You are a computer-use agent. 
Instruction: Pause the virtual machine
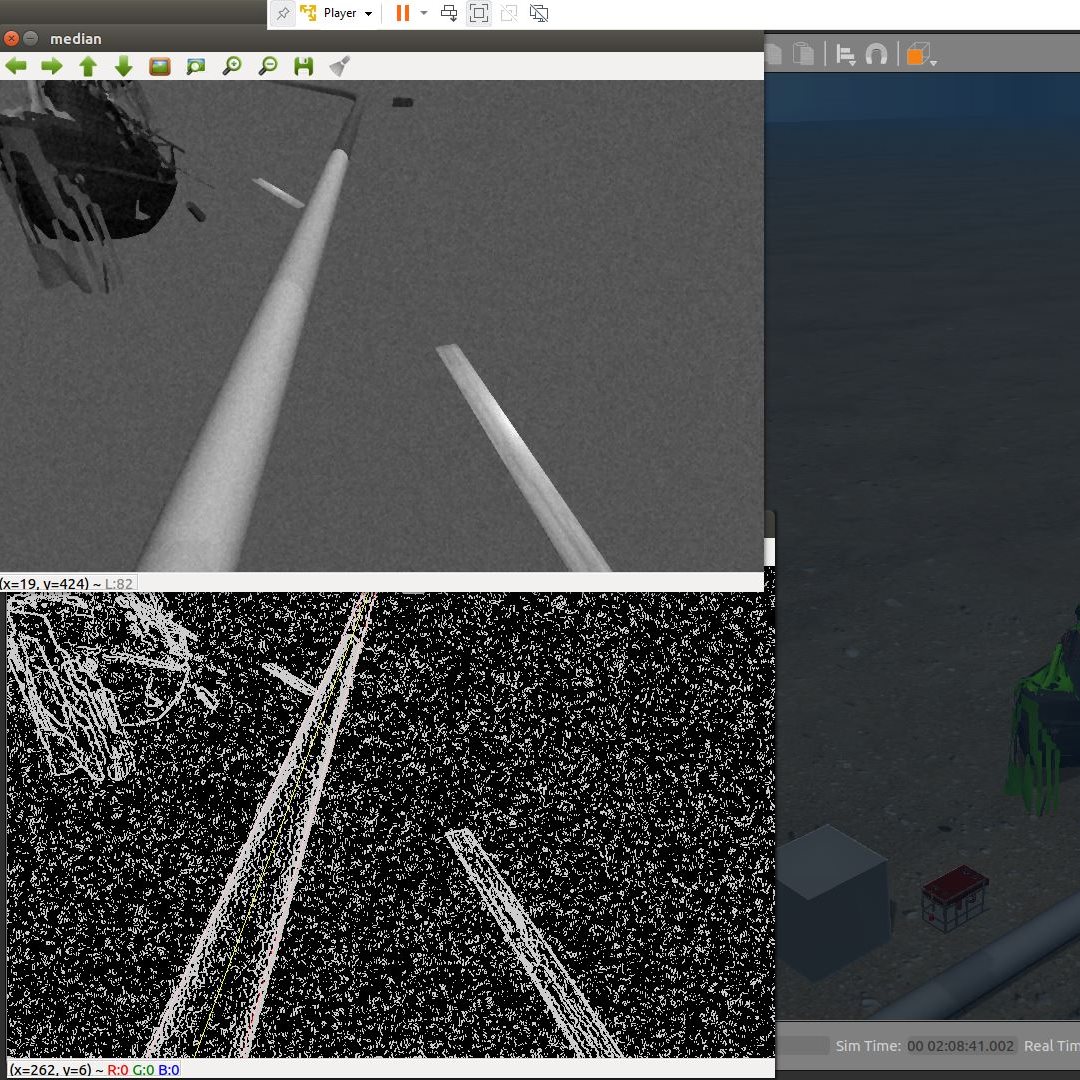[x=403, y=13]
